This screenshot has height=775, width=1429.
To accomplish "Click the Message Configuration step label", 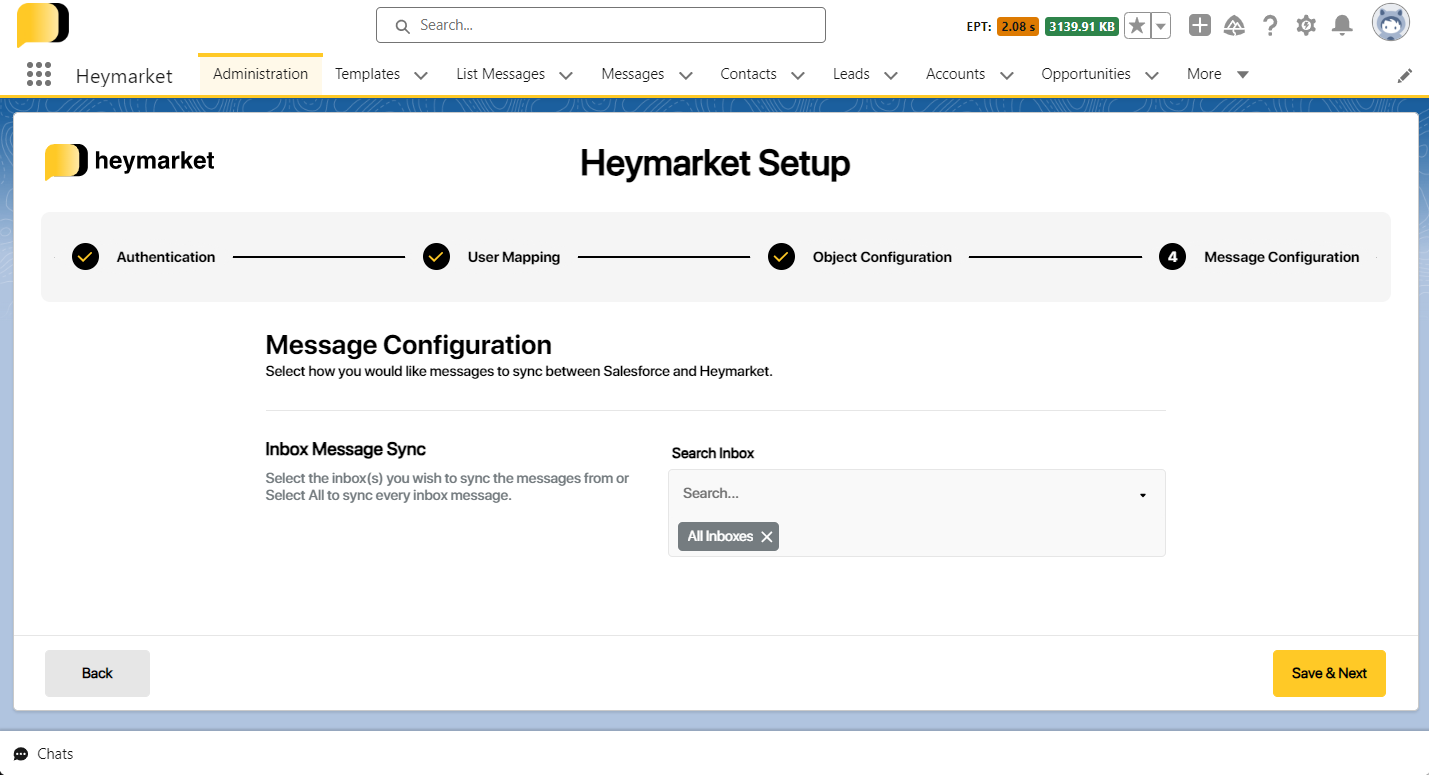I will 1282,257.
